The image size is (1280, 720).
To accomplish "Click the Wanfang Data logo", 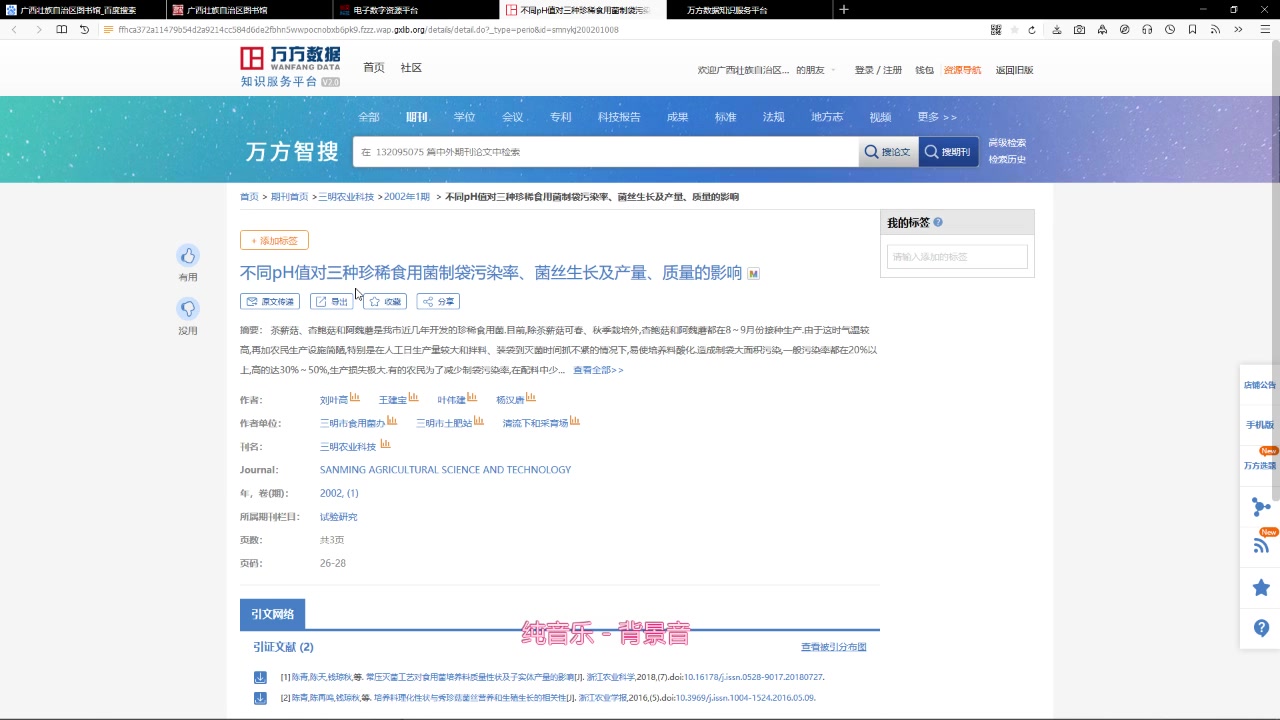I will [290, 67].
